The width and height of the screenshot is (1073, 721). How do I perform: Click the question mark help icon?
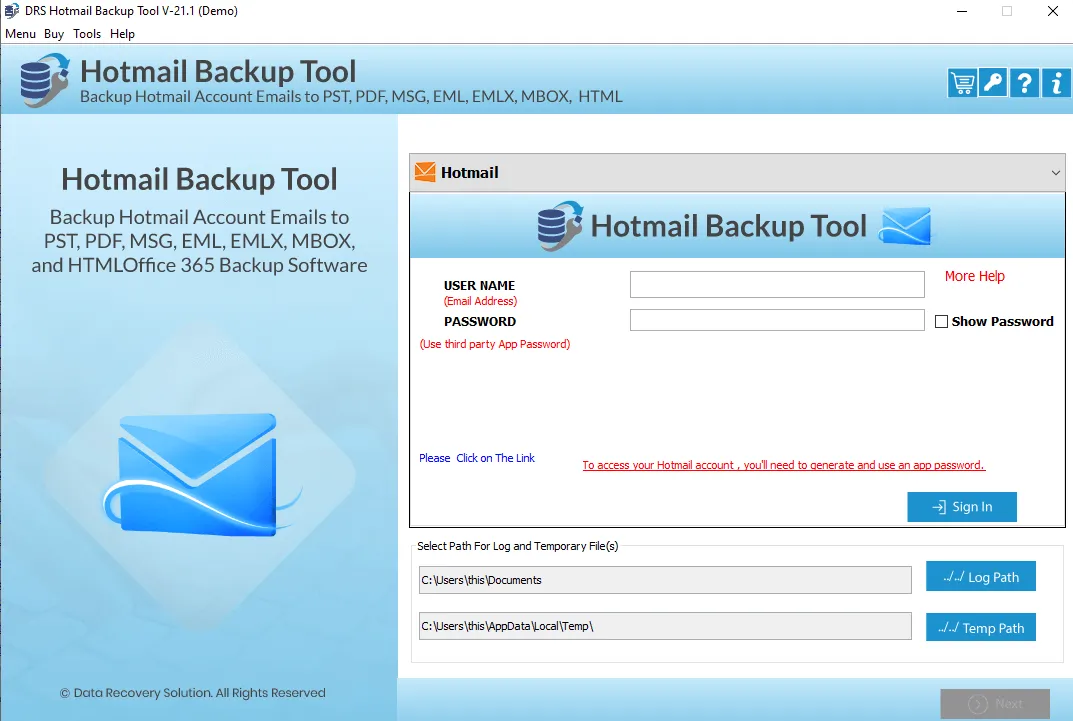pos(1024,83)
